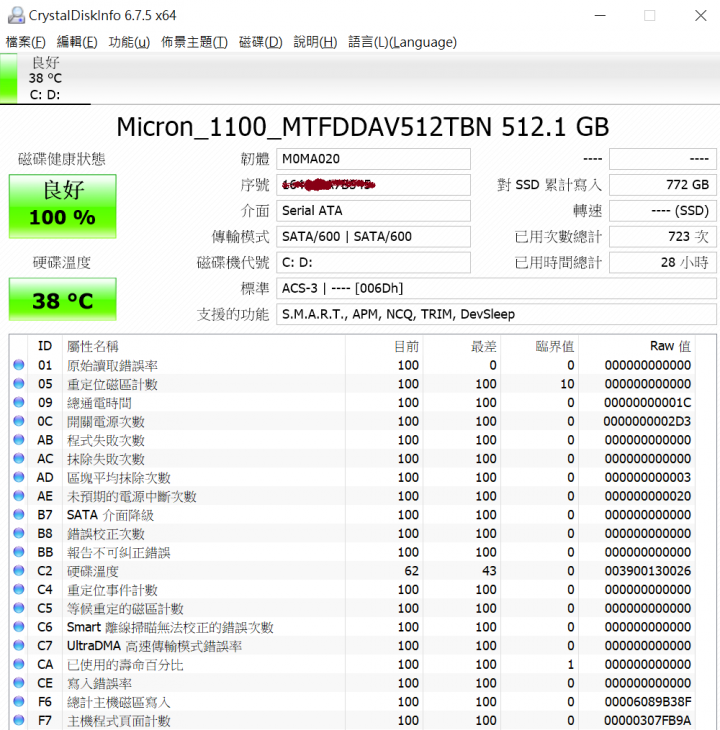Click the 38 °C temperature button
The height and width of the screenshot is (730, 720).
point(62,299)
